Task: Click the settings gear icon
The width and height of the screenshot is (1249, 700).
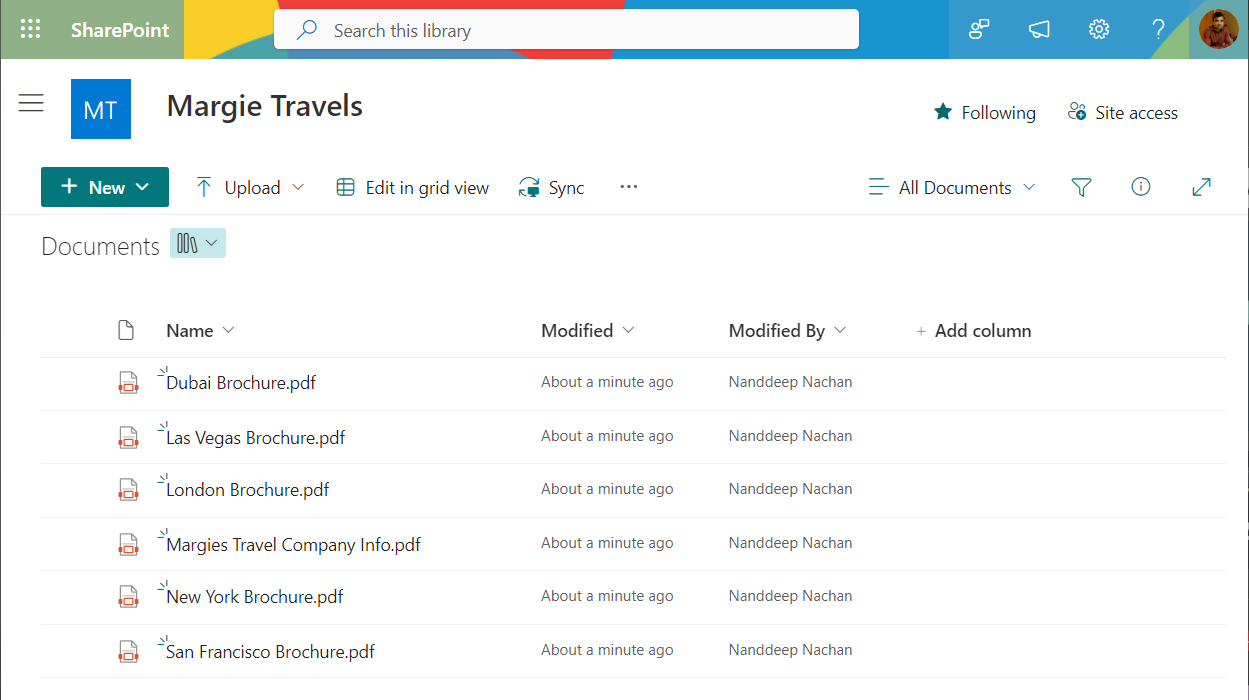Action: click(x=1099, y=29)
